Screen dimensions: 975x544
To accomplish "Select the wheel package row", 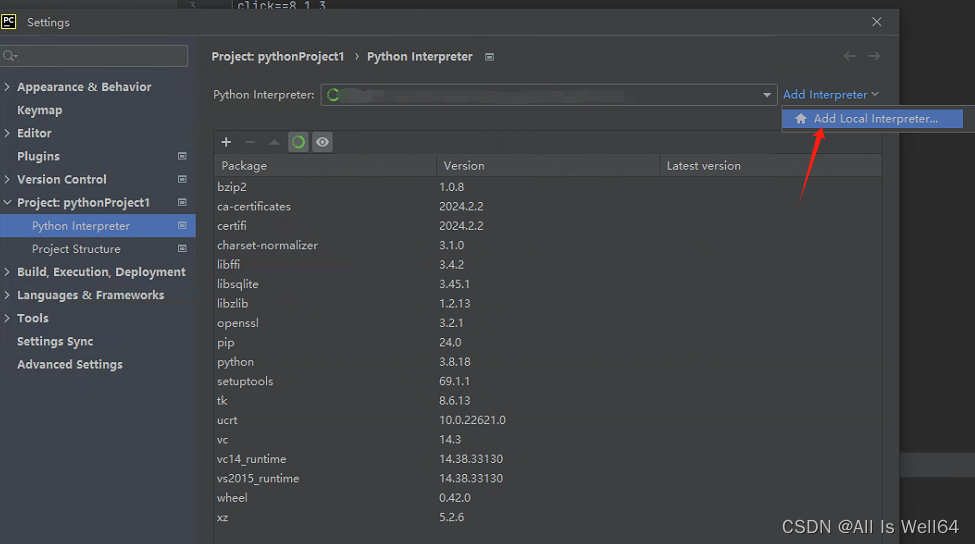I will [547, 498].
